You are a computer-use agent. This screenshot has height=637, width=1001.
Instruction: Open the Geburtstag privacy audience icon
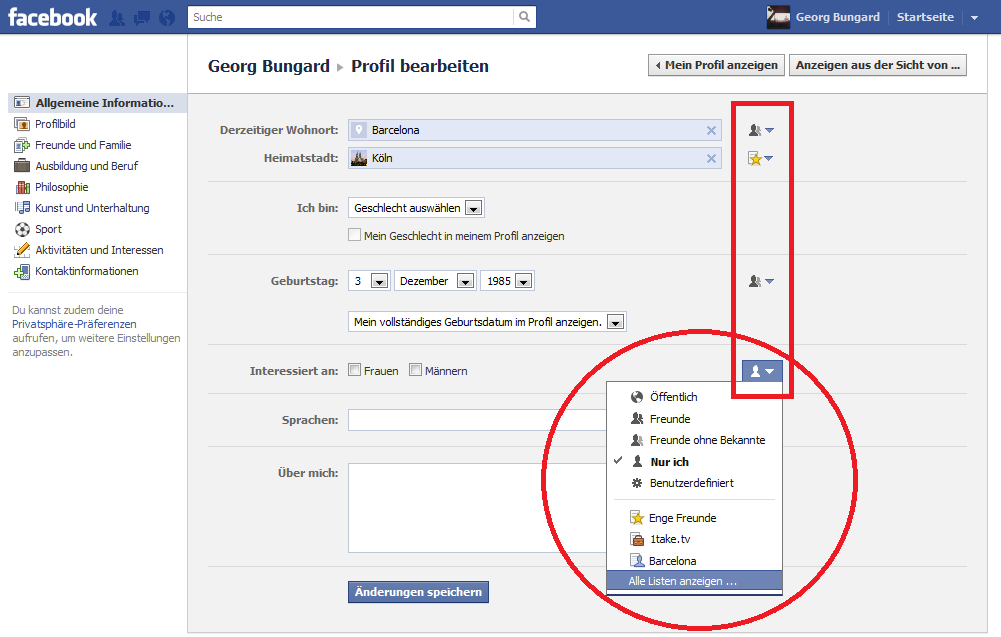(761, 281)
